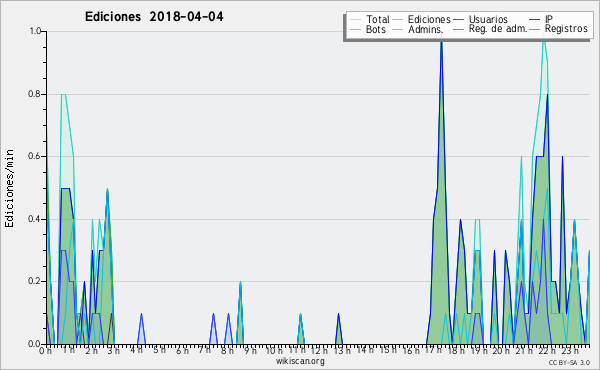Select the 'Usuarios' legend entry
The image size is (600, 370).
488,19
